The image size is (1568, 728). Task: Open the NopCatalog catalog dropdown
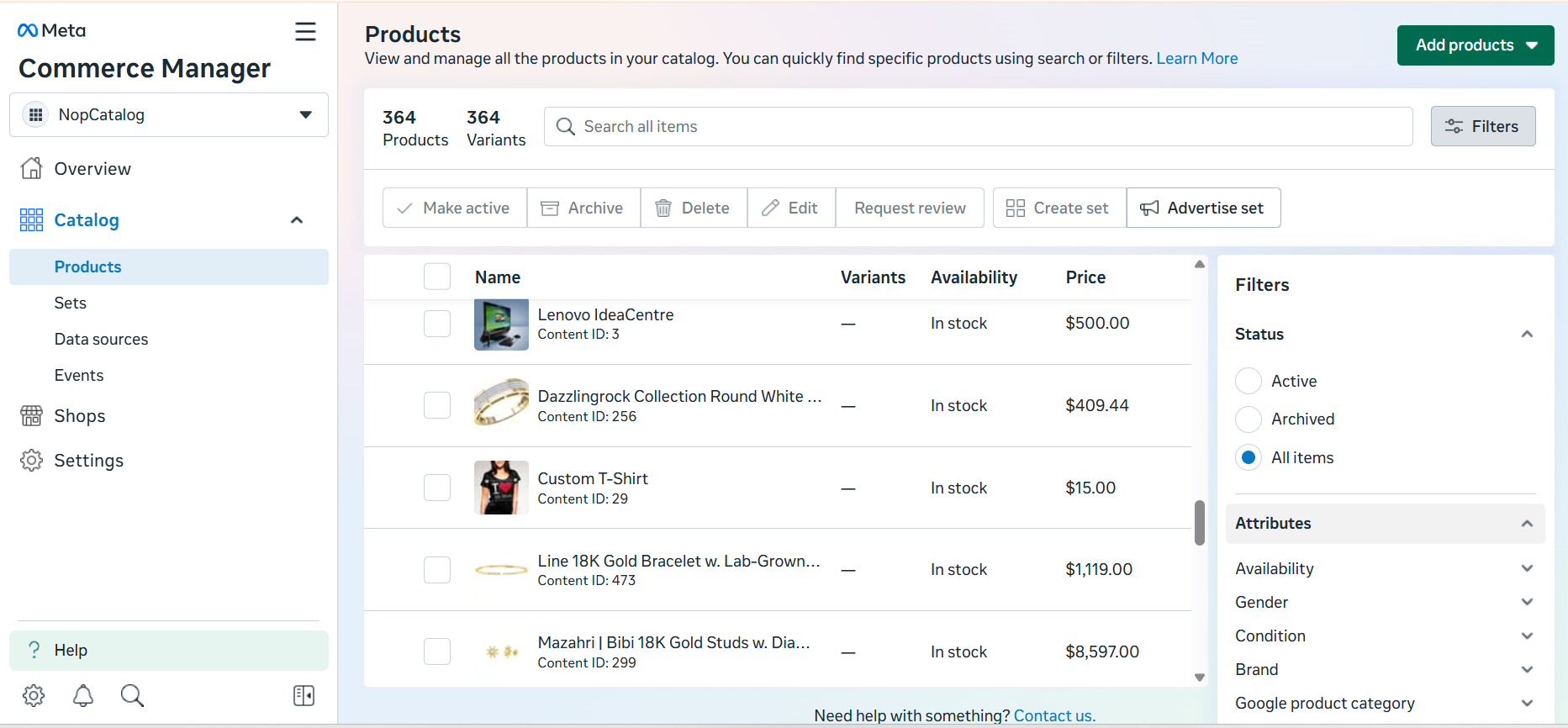click(168, 115)
